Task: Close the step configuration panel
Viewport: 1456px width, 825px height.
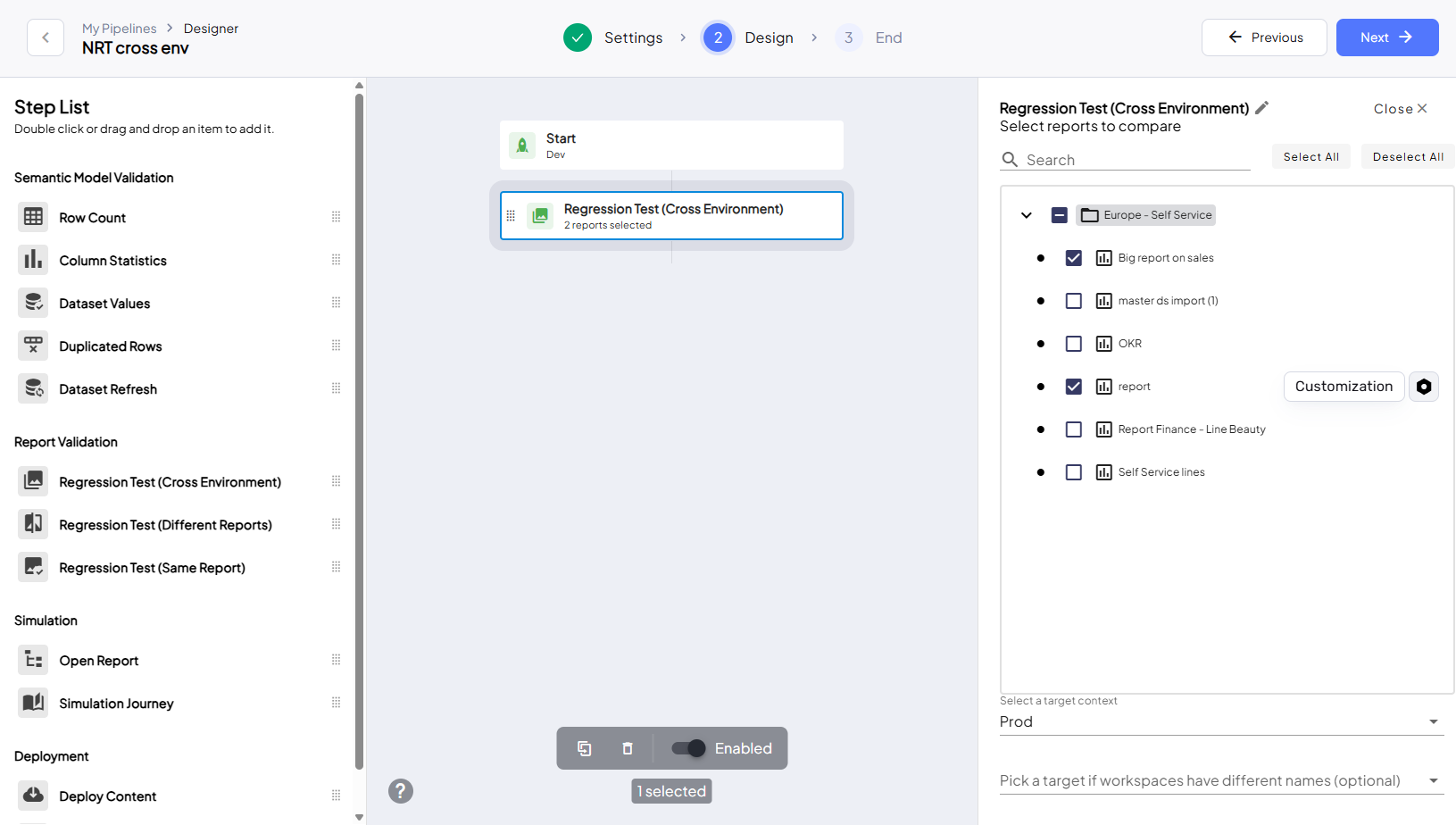Action: [1401, 108]
